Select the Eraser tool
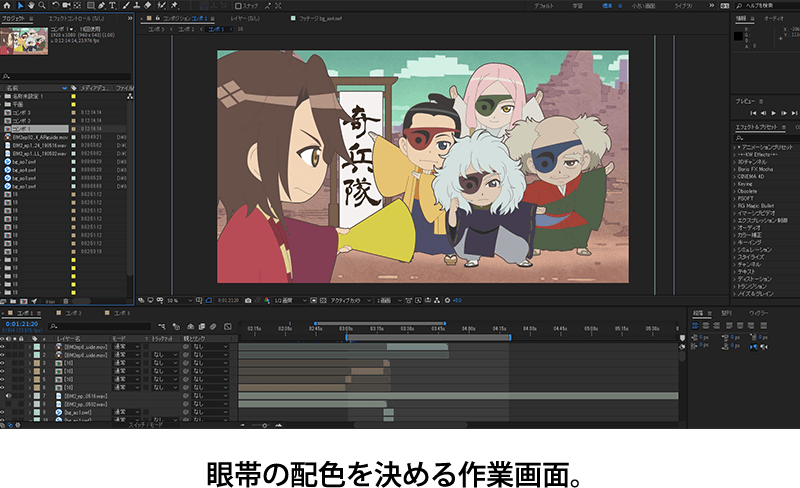 [x=147, y=5]
